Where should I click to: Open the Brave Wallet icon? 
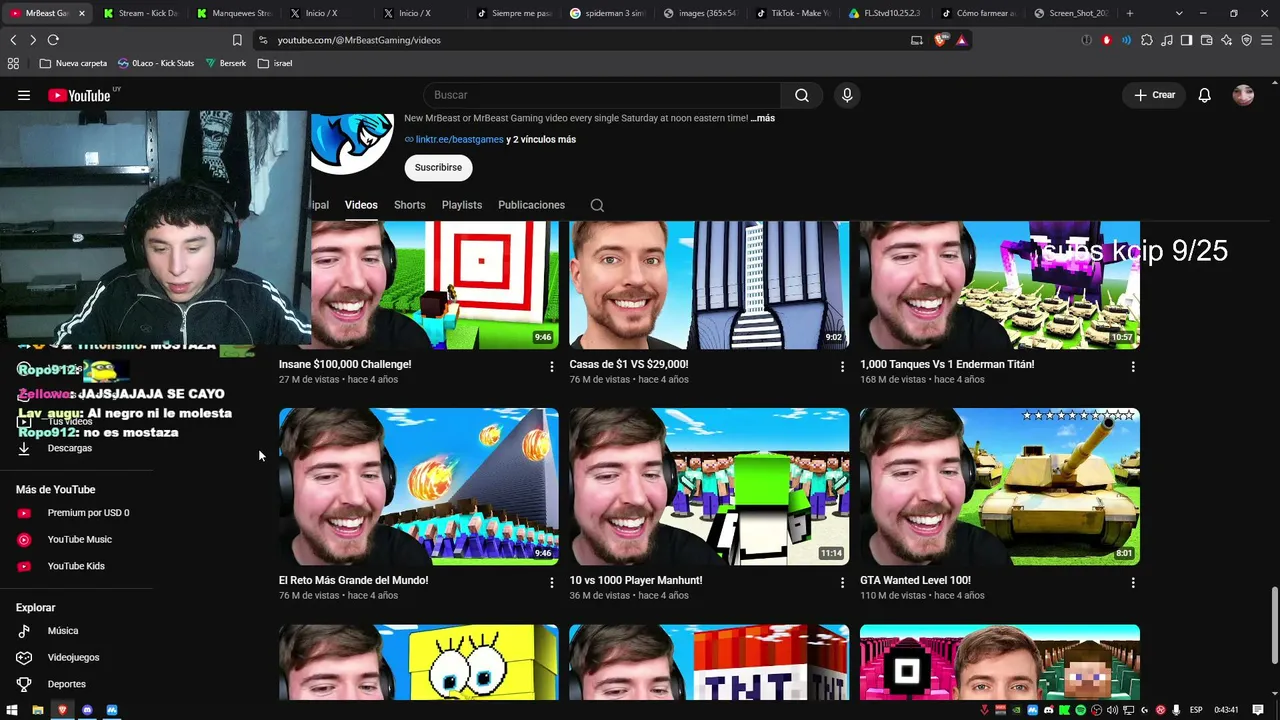(x=1207, y=40)
